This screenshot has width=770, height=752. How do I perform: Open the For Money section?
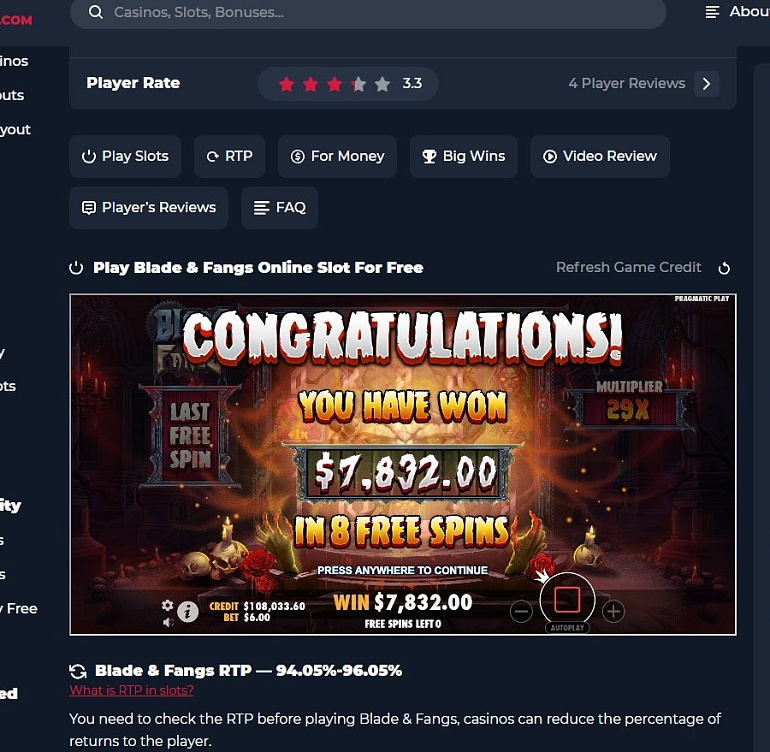(337, 156)
